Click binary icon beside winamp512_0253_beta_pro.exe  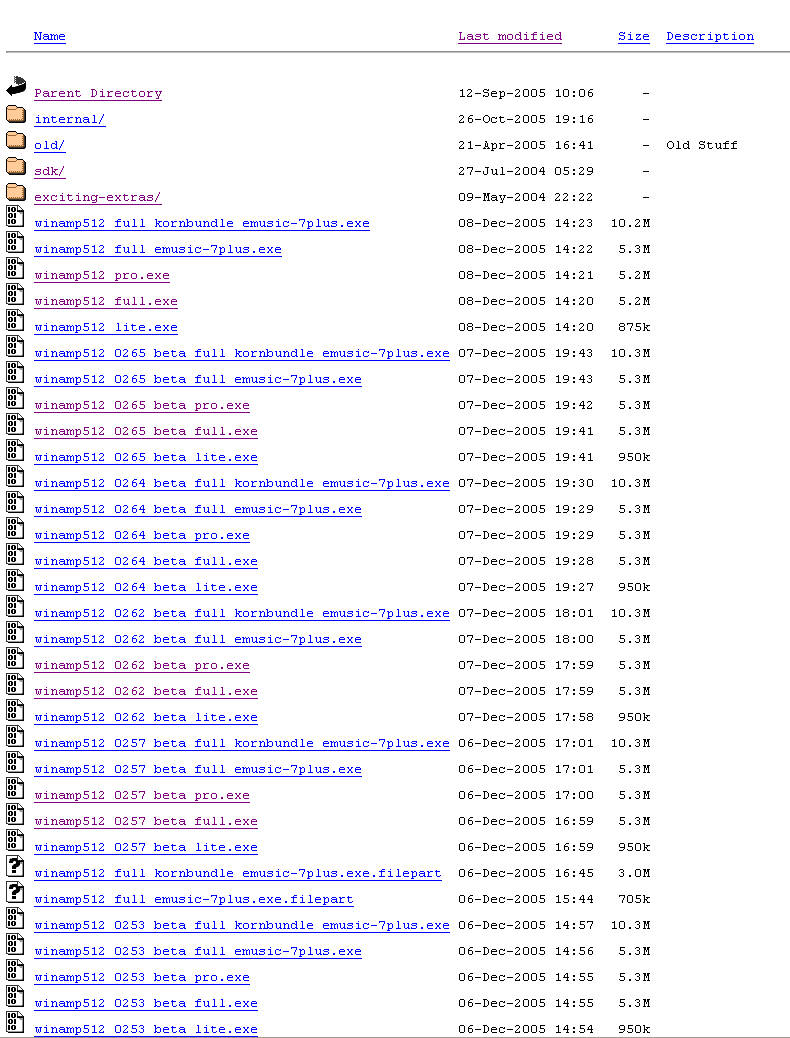(x=15, y=970)
